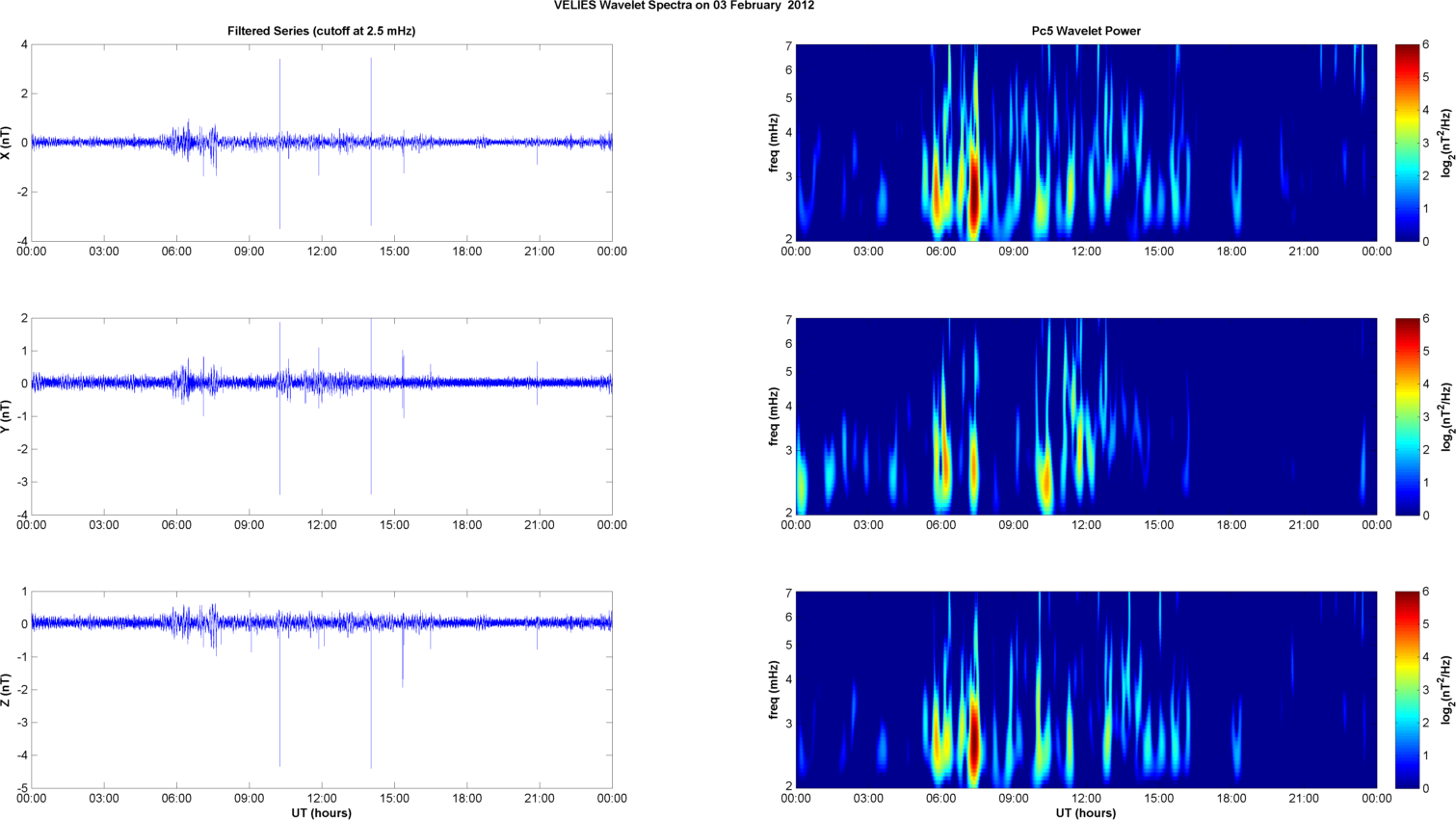Viewport: 1456px width, 820px height.
Task: Click the colorbar beside the middle wavelet plot
Action: (1407, 416)
